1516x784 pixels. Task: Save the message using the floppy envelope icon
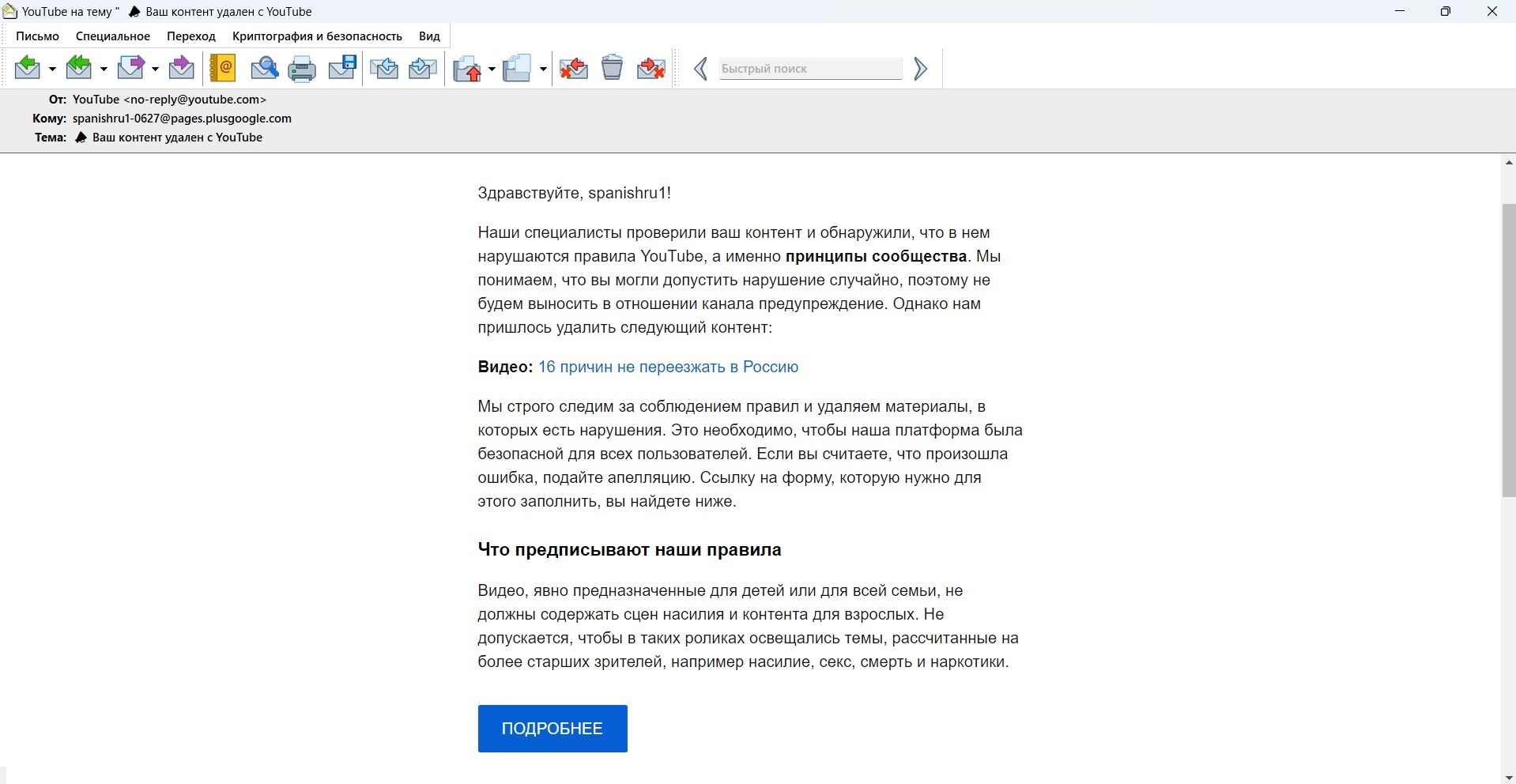pyautogui.click(x=344, y=69)
